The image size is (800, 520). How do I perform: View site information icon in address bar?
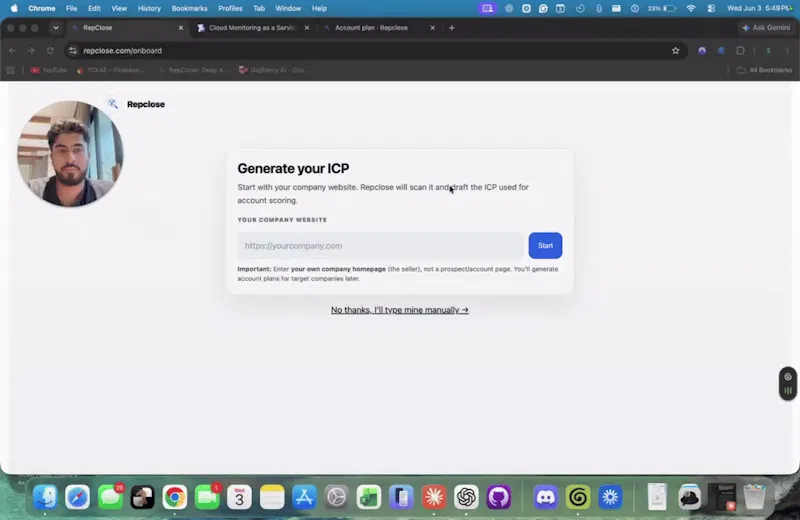point(73,51)
